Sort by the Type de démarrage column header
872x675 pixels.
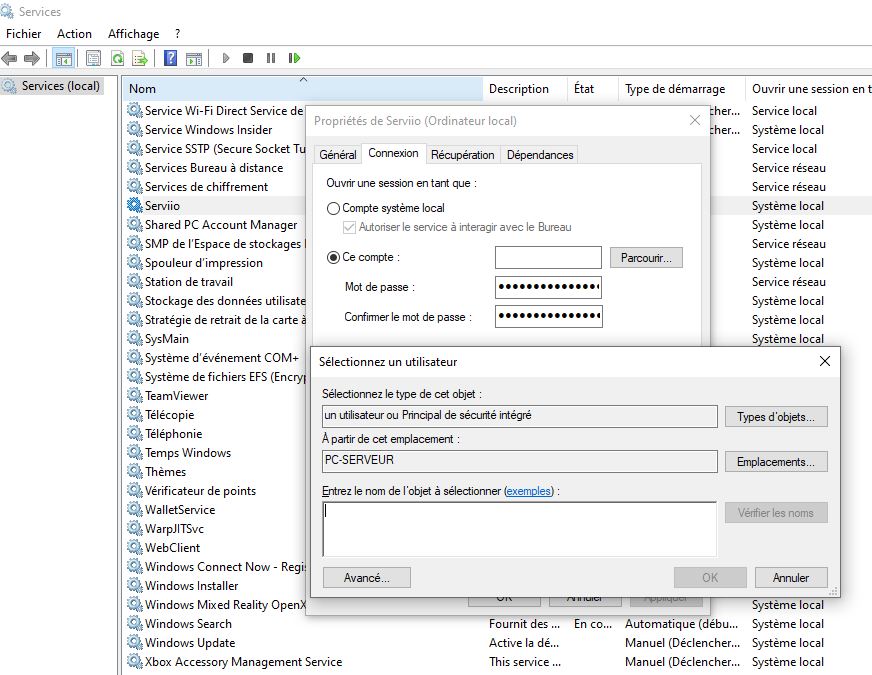pos(681,88)
